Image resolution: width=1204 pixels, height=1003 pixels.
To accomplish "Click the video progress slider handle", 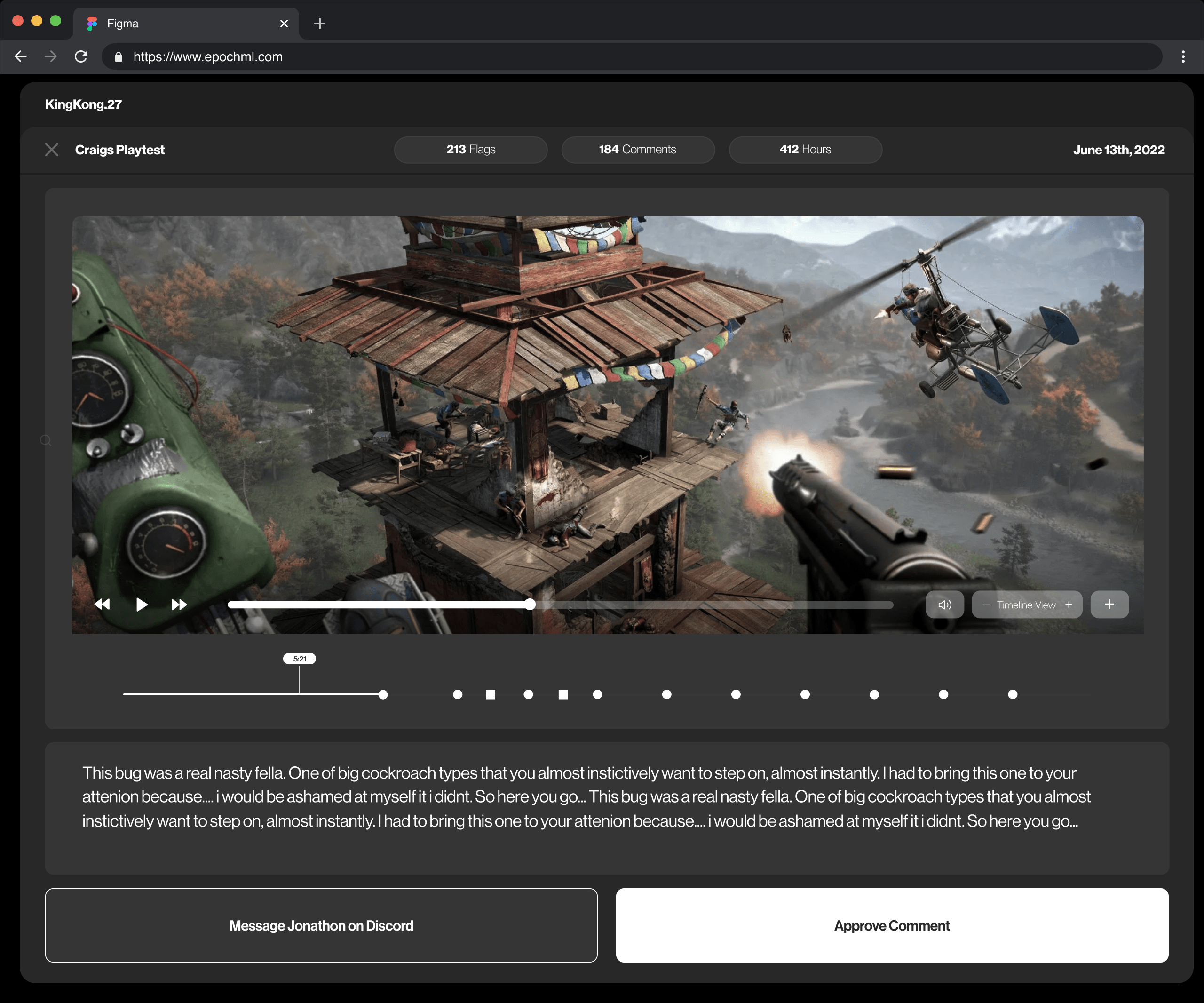I will click(531, 605).
